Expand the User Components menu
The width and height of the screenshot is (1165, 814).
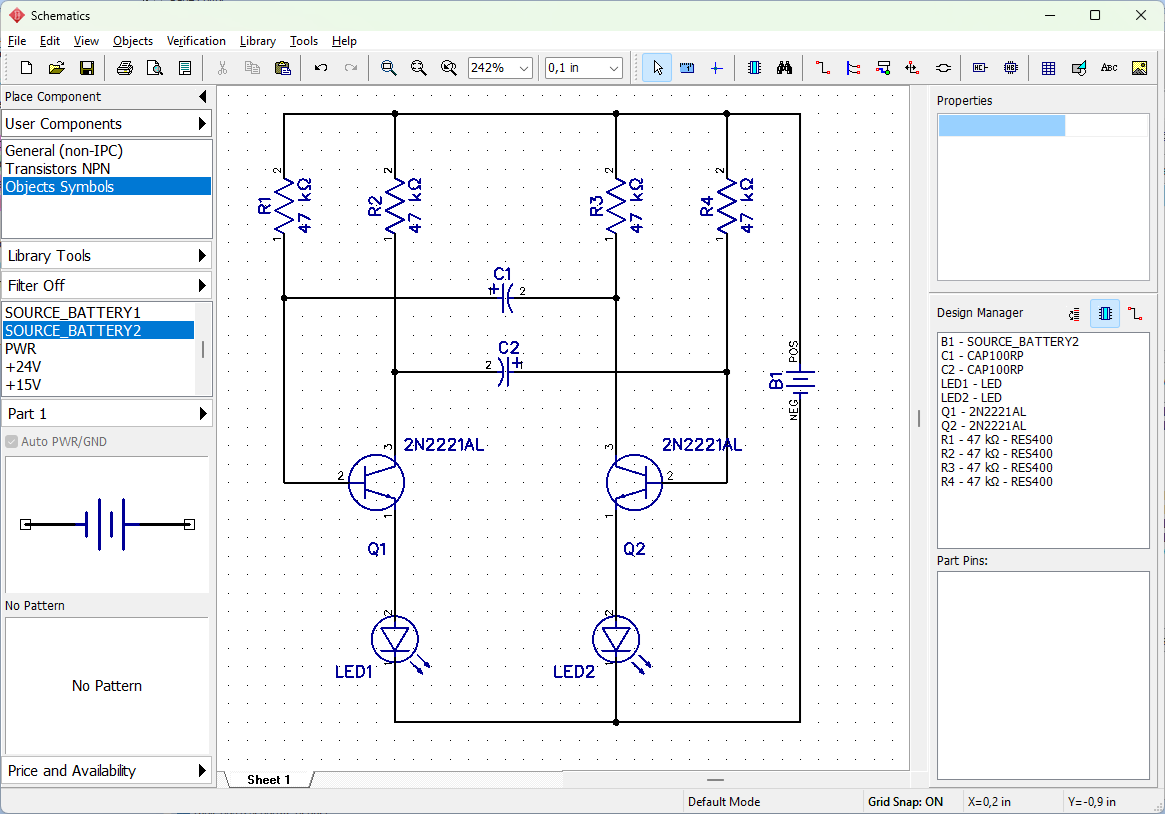[x=107, y=124]
